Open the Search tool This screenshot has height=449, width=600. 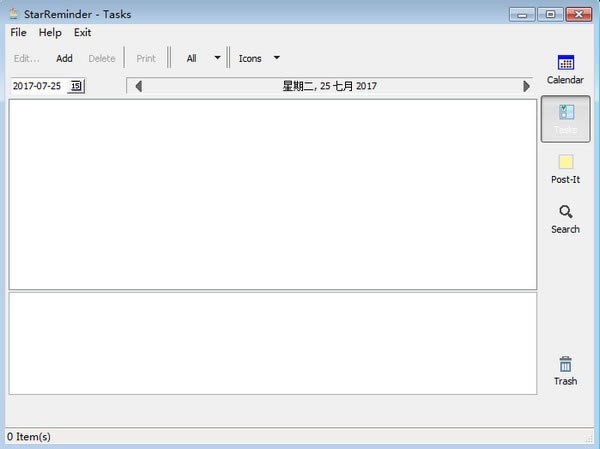565,219
